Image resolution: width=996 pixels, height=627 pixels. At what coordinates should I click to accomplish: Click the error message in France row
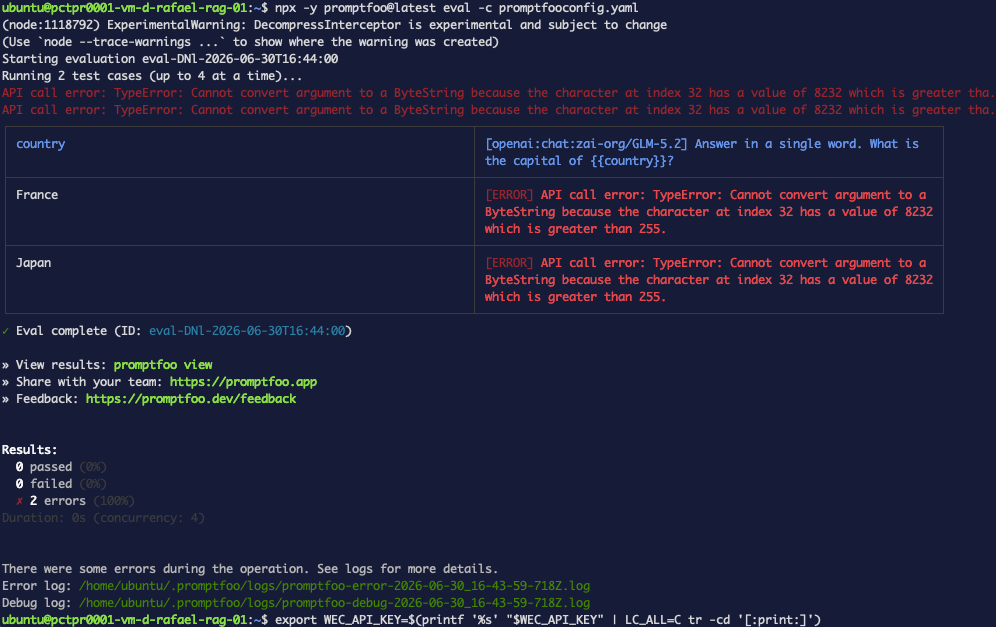click(709, 212)
